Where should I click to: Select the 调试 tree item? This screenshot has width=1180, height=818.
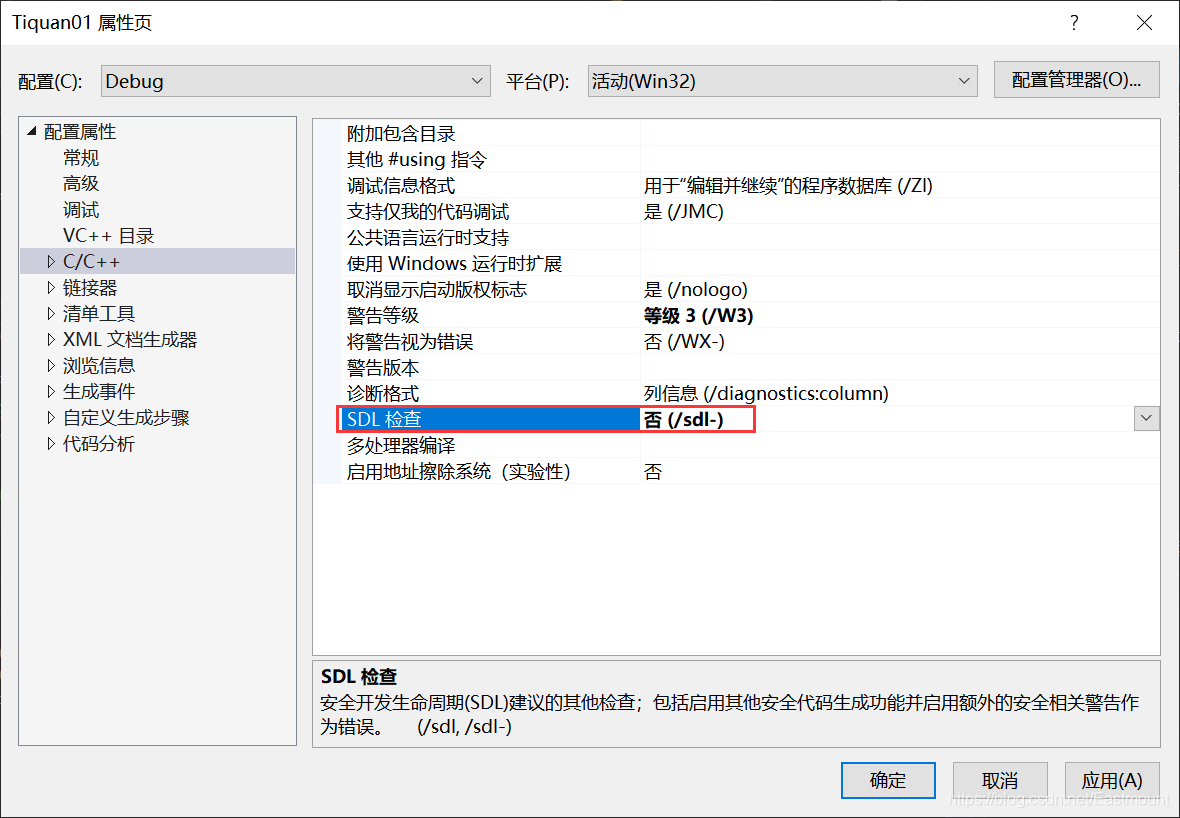80,209
